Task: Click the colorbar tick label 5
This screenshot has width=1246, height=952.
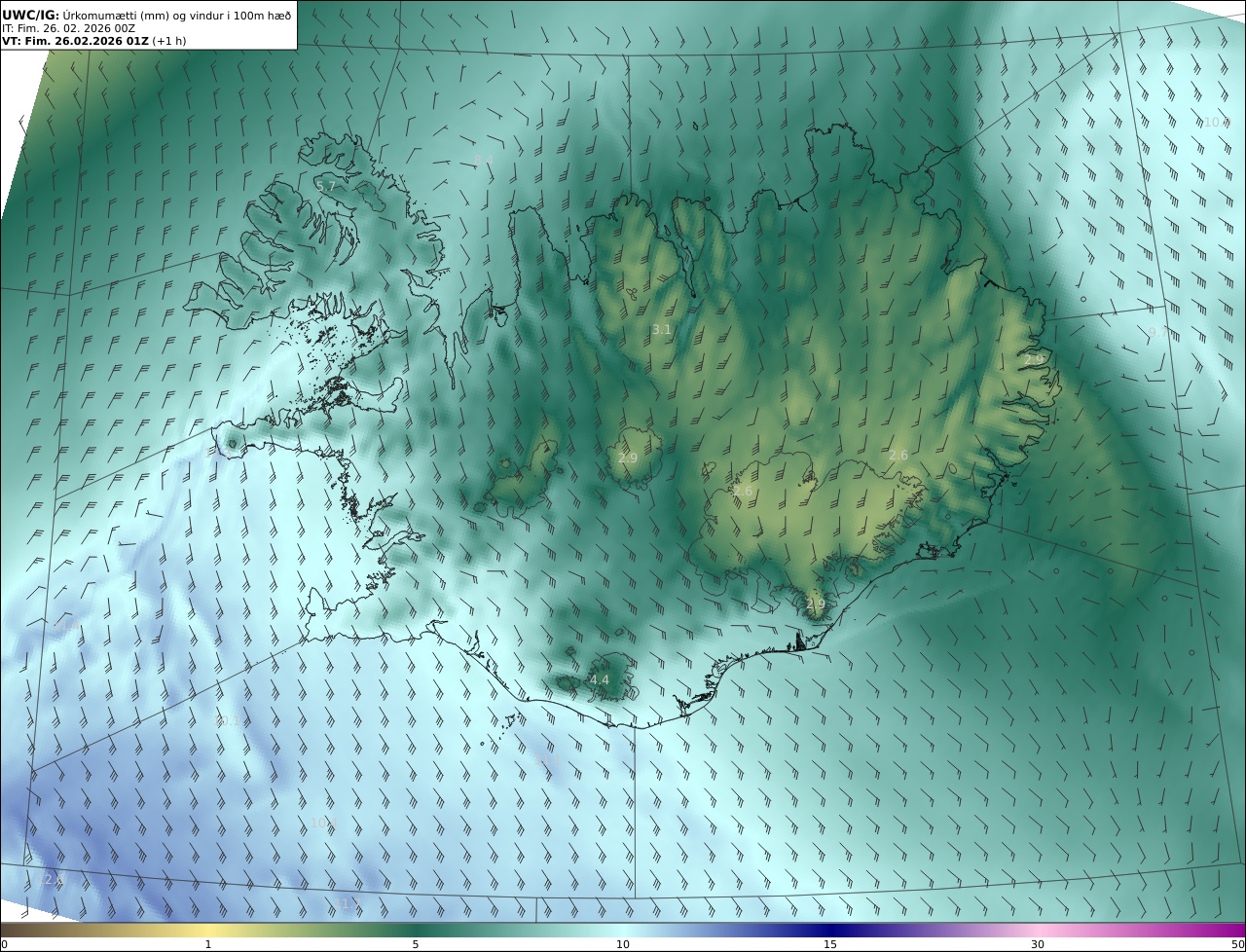Action: (x=416, y=944)
